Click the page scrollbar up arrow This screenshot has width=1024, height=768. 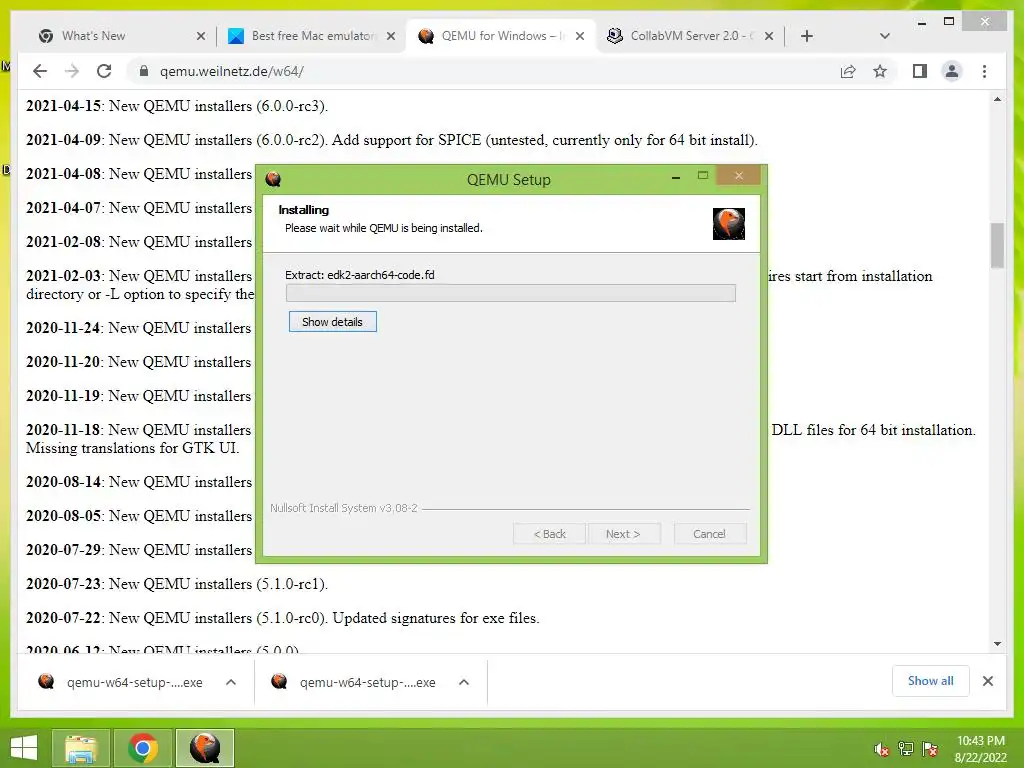pos(997,100)
